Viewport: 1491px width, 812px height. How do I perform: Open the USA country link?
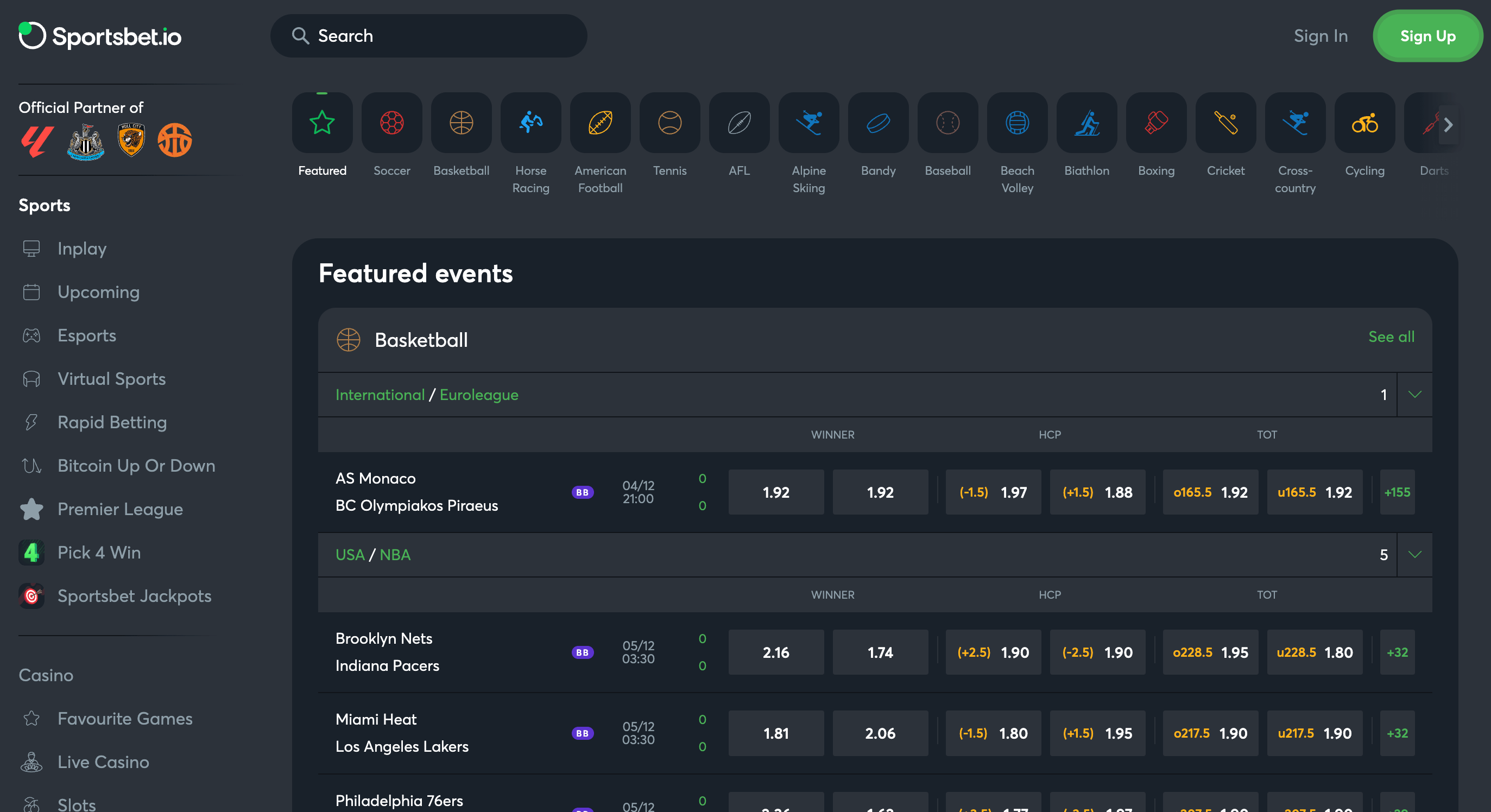click(x=350, y=555)
